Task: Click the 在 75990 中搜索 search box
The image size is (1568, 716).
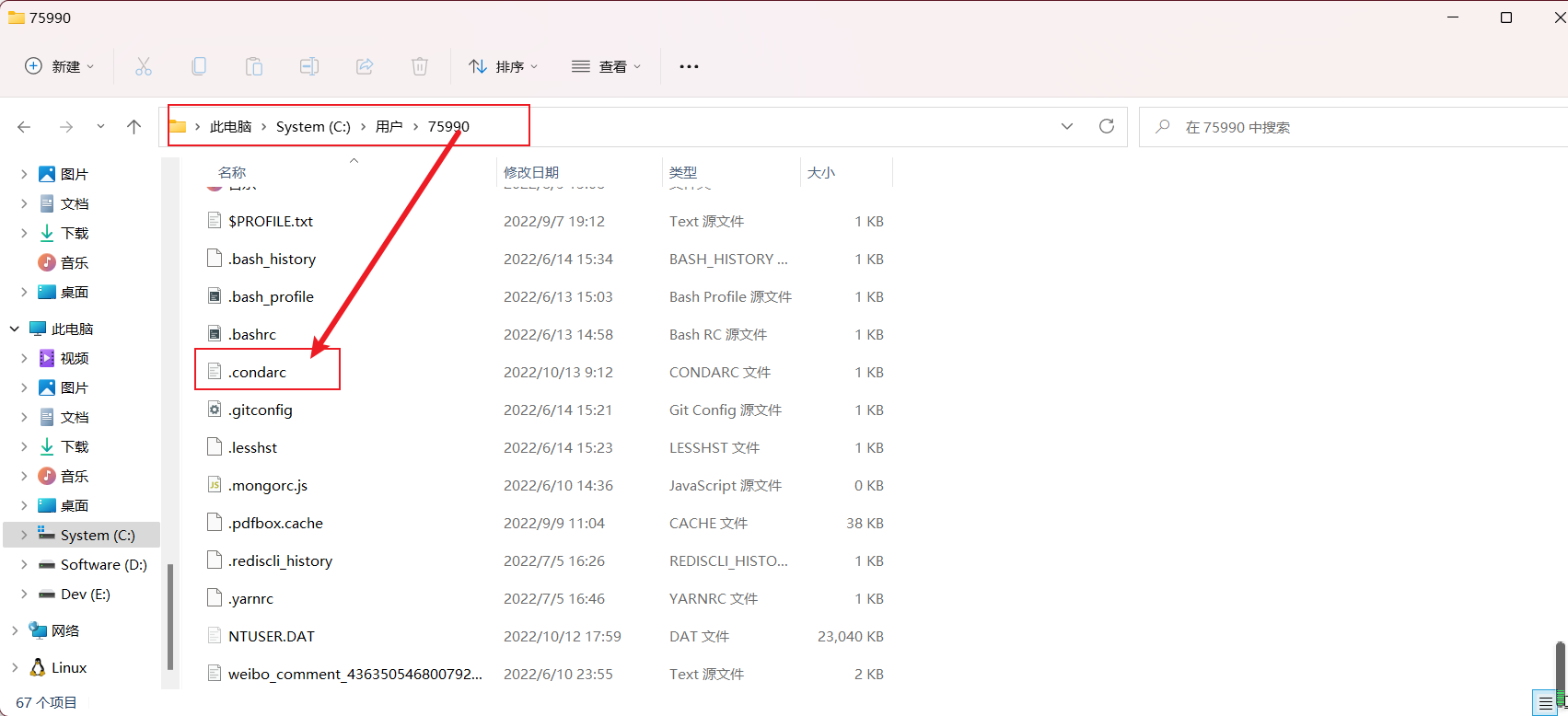Action: 1353,127
